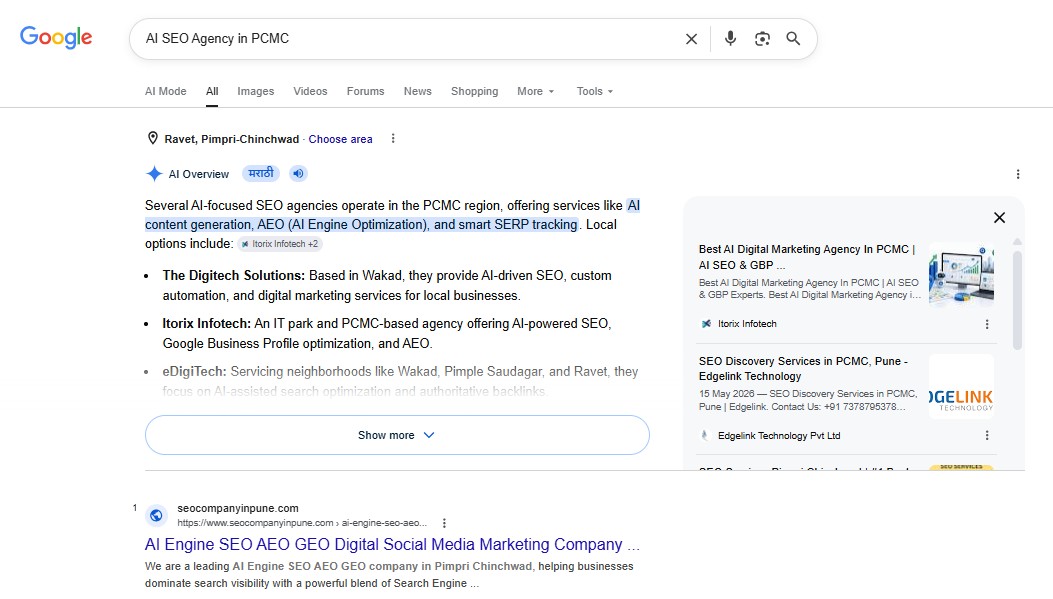Open three-dot menu for seocompanyinpune result
Image resolution: width=1053 pixels, height=599 pixels.
coord(444,523)
